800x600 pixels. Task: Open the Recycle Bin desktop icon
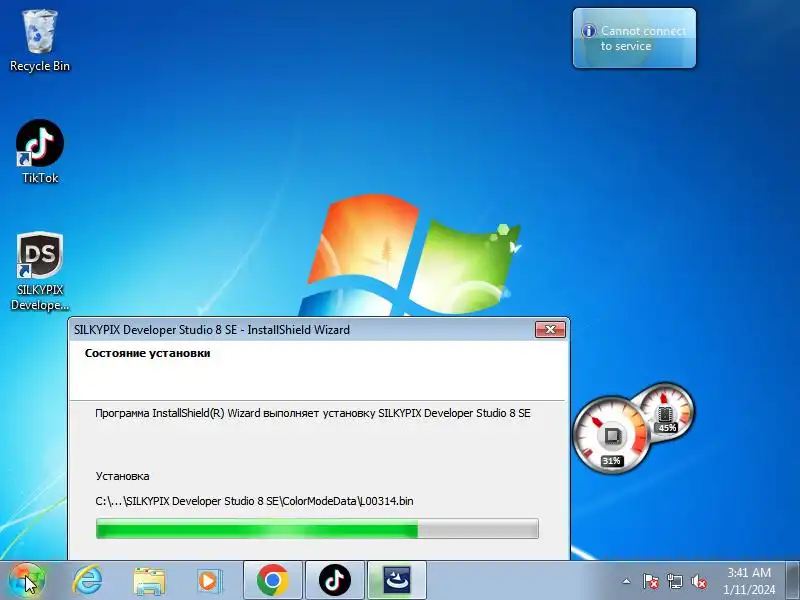40,41
